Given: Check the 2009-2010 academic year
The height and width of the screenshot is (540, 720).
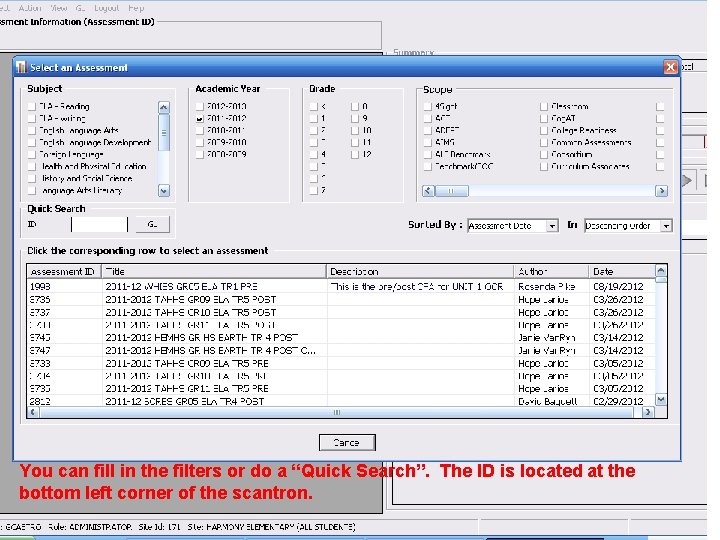Looking at the screenshot, I should click(200, 142).
